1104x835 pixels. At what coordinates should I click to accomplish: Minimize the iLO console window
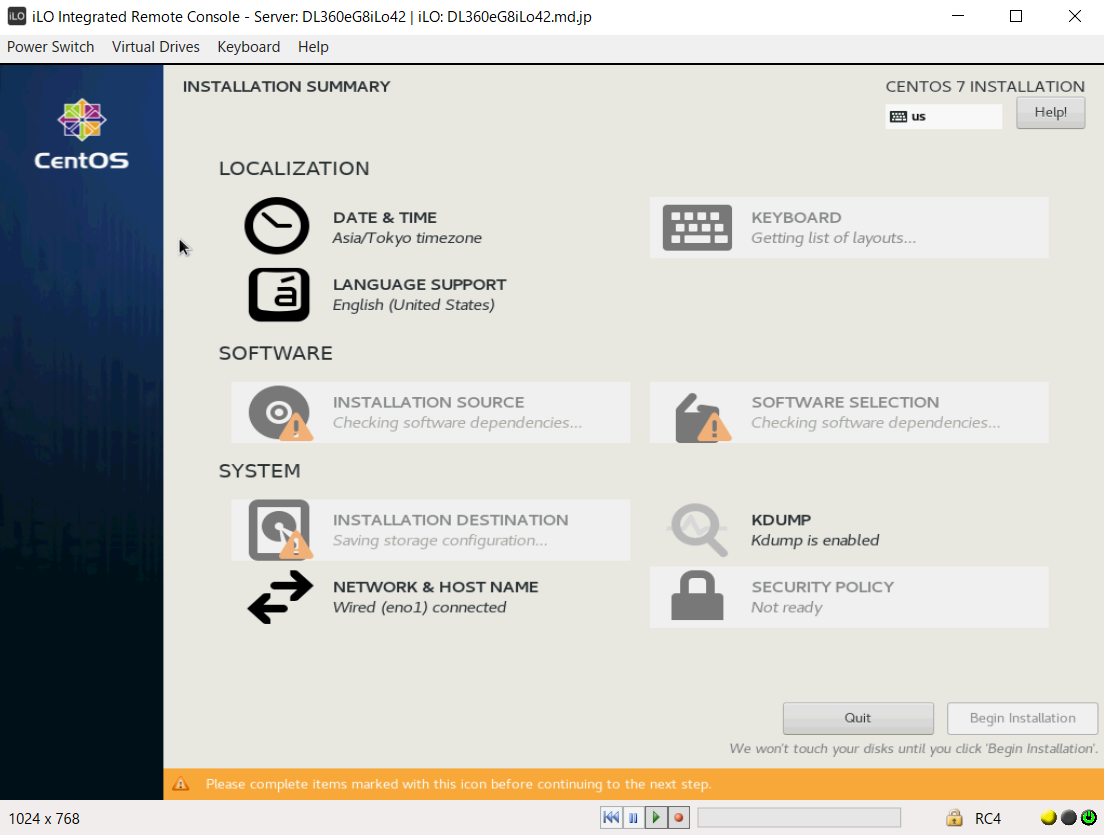[958, 16]
